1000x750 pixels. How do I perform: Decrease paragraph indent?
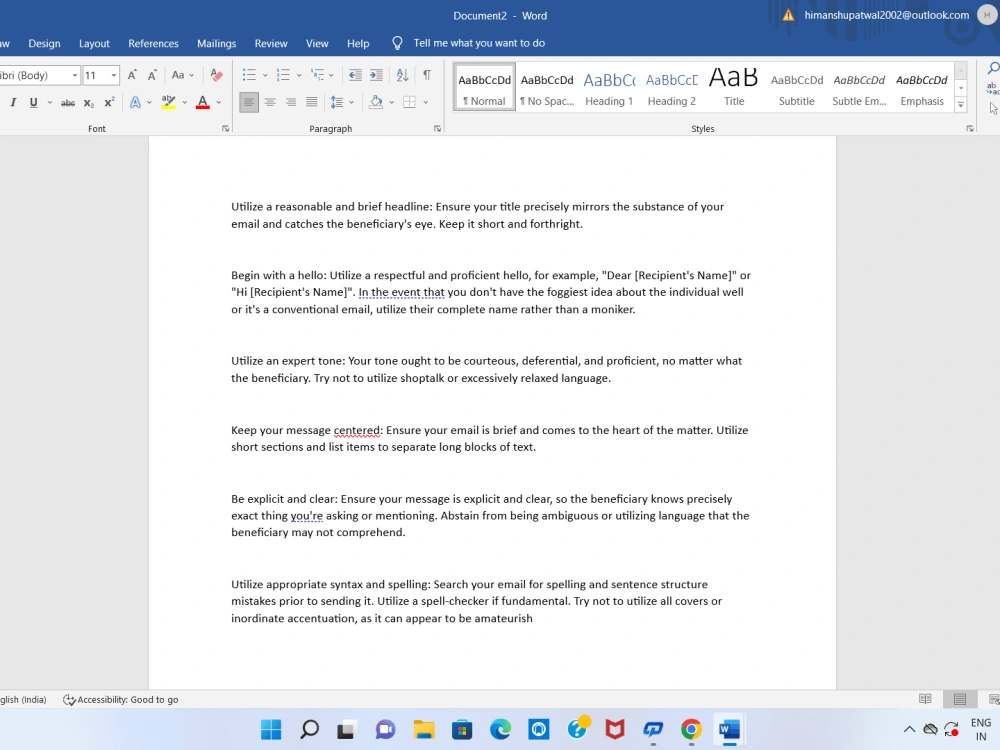355,75
